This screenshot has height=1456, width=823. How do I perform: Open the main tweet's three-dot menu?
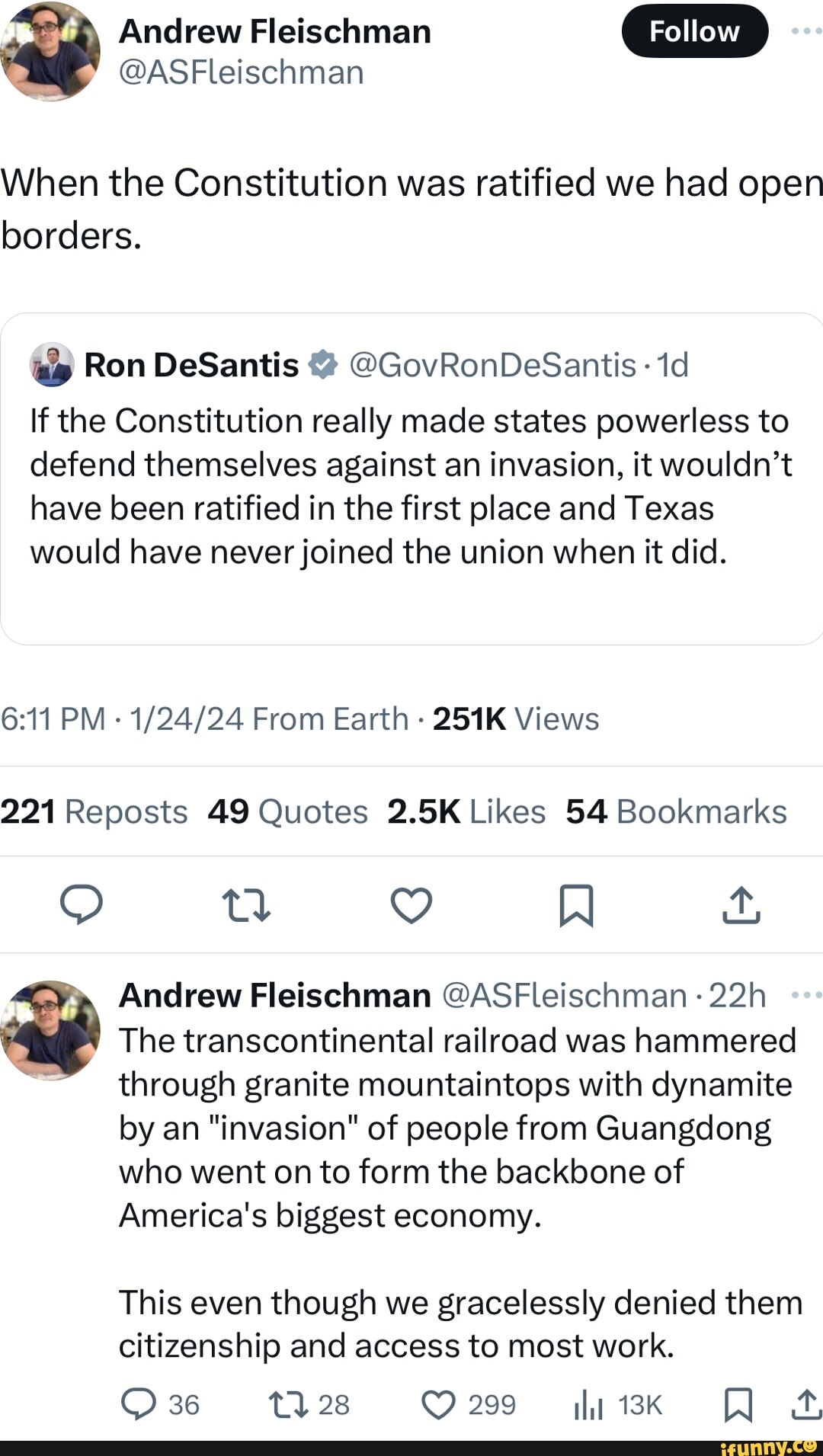806,31
